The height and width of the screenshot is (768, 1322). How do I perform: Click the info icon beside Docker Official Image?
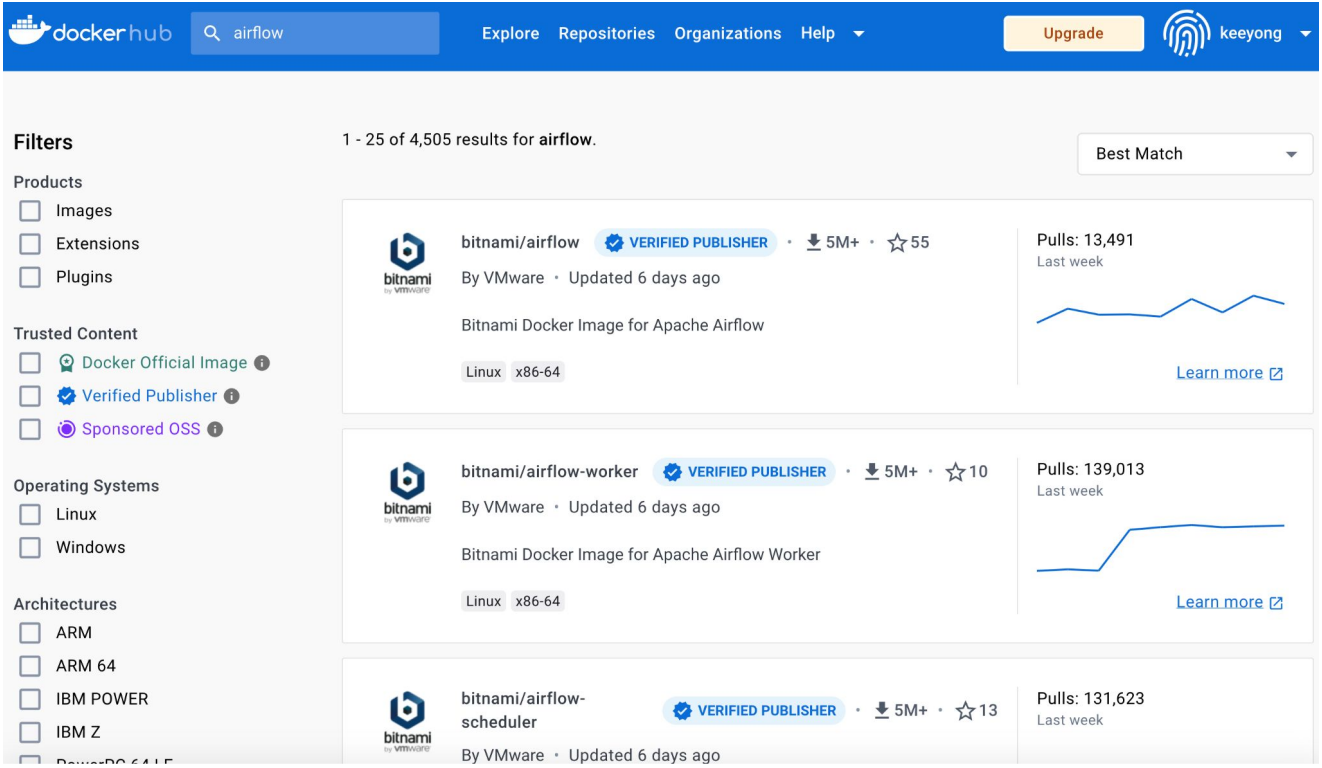(x=262, y=363)
